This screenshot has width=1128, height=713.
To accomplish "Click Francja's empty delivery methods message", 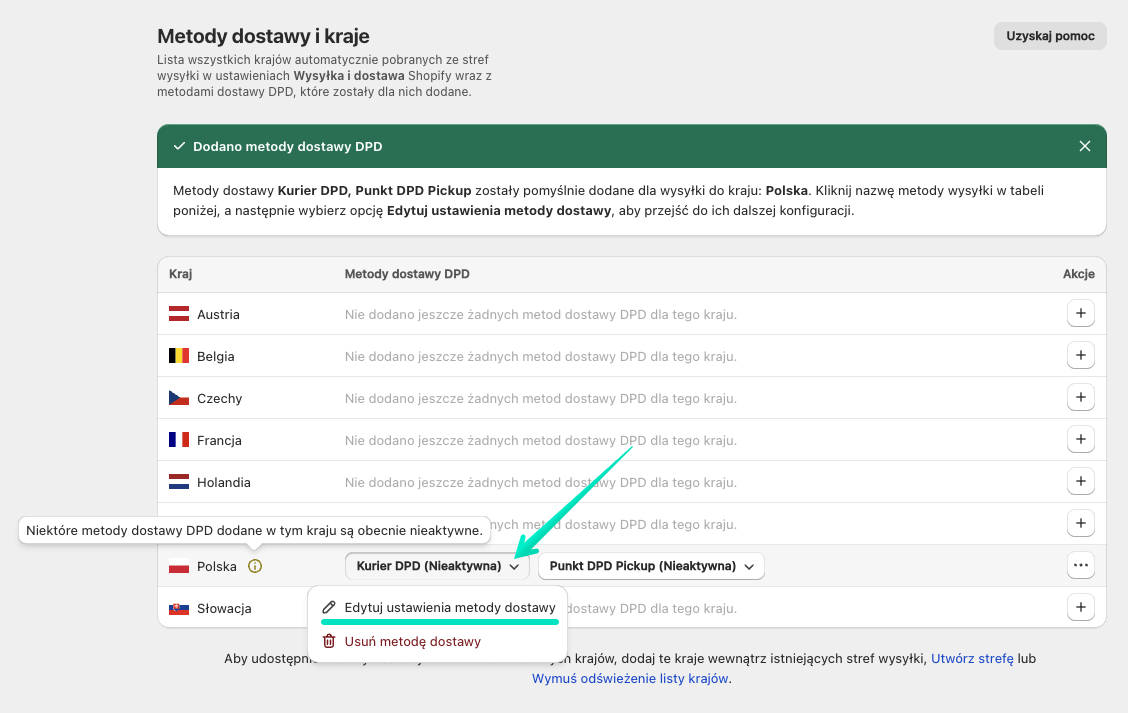I will pos(541,440).
